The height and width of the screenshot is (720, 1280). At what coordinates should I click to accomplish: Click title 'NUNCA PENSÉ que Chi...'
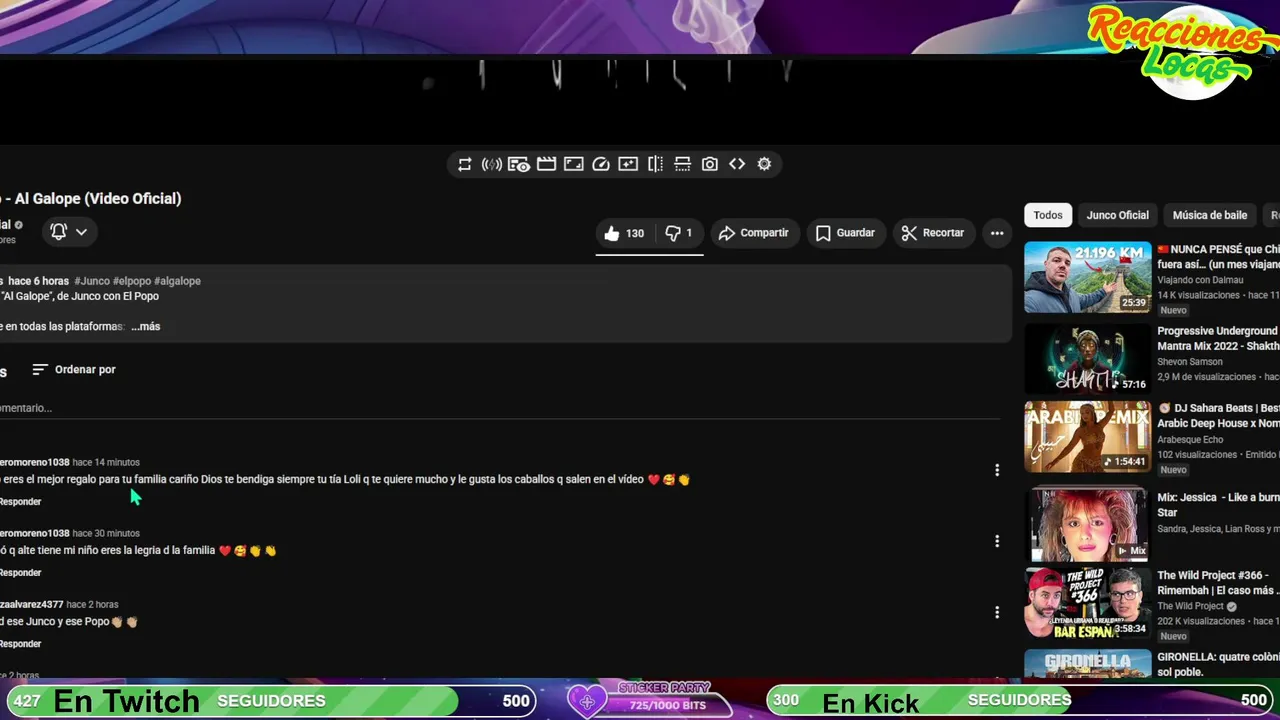(1218, 257)
